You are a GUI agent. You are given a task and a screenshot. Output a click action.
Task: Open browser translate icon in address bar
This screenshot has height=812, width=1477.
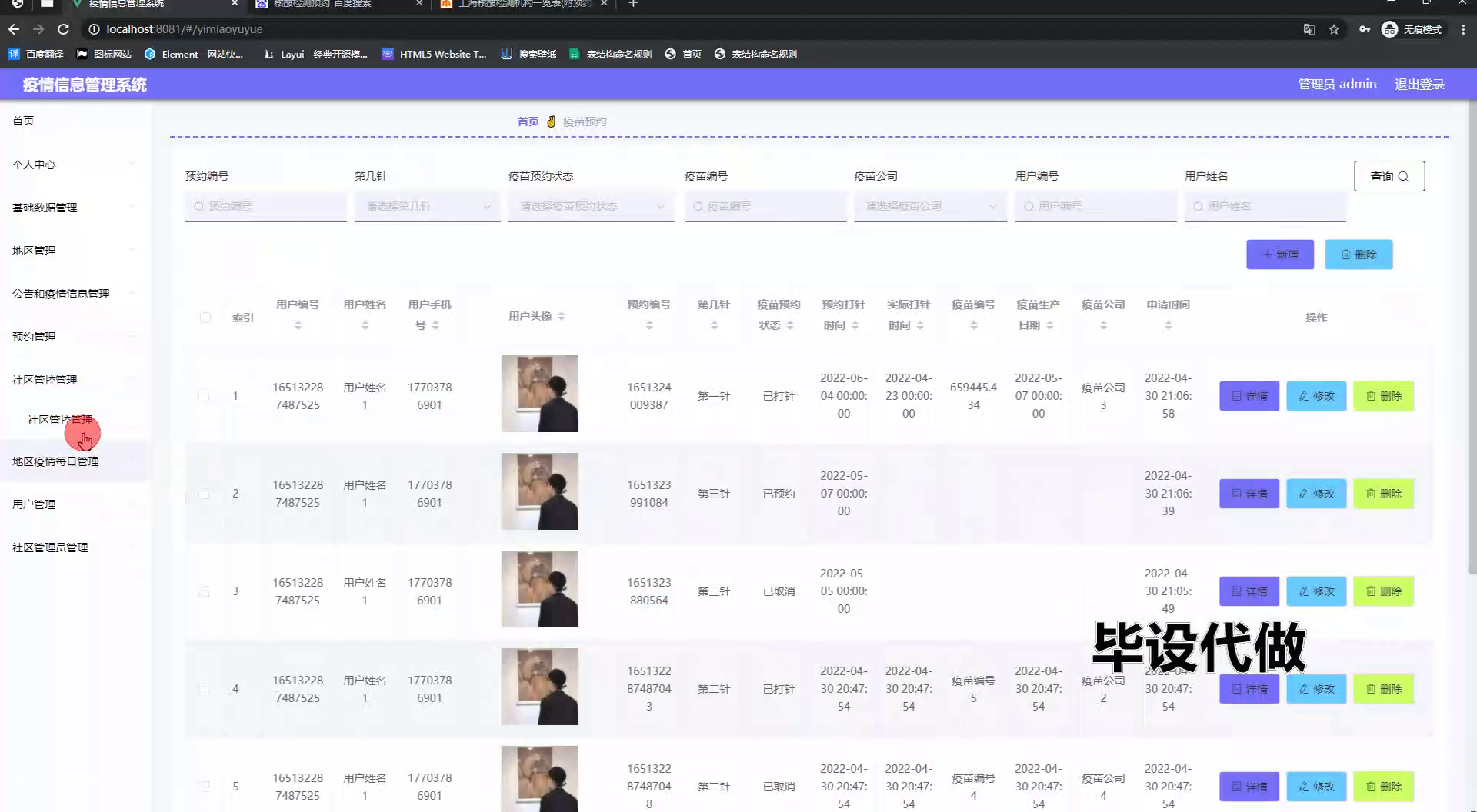click(x=1309, y=29)
